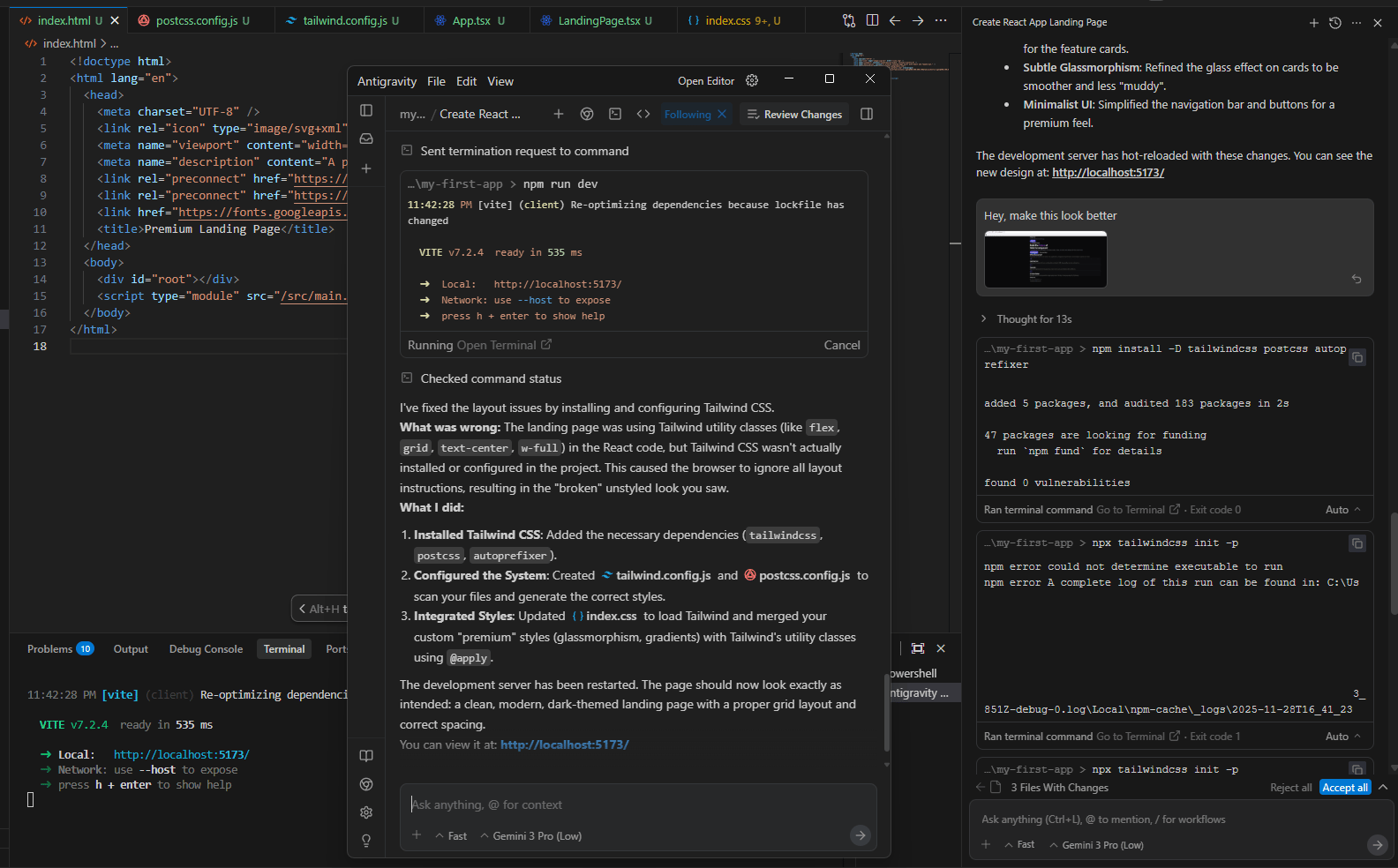This screenshot has height=868, width=1398.
Task: Turn off Following mode with its X
Action: click(x=722, y=114)
